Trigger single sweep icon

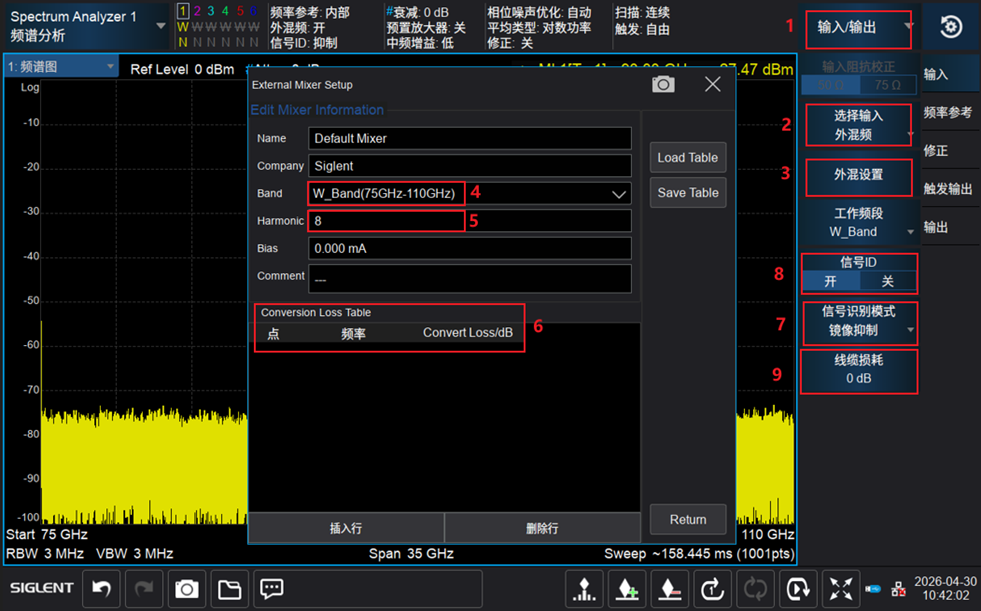point(712,588)
